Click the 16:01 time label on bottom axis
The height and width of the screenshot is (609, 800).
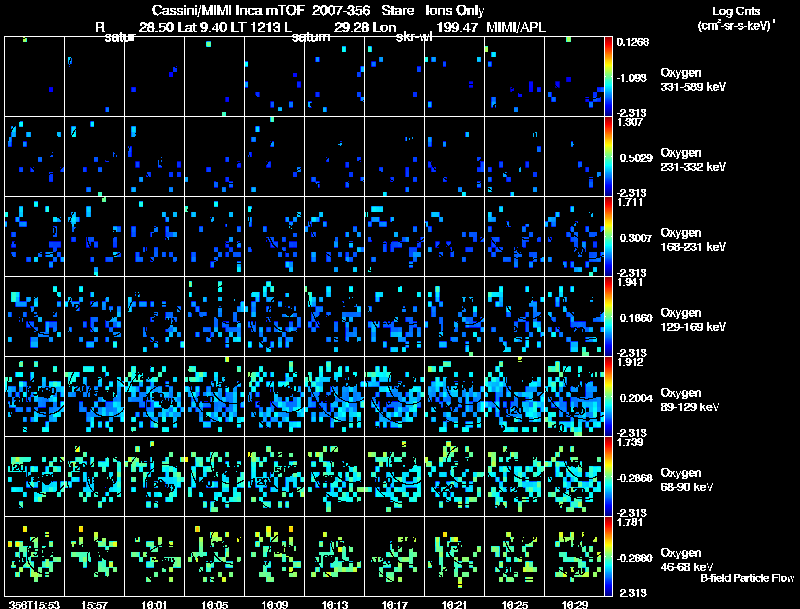tap(153, 604)
